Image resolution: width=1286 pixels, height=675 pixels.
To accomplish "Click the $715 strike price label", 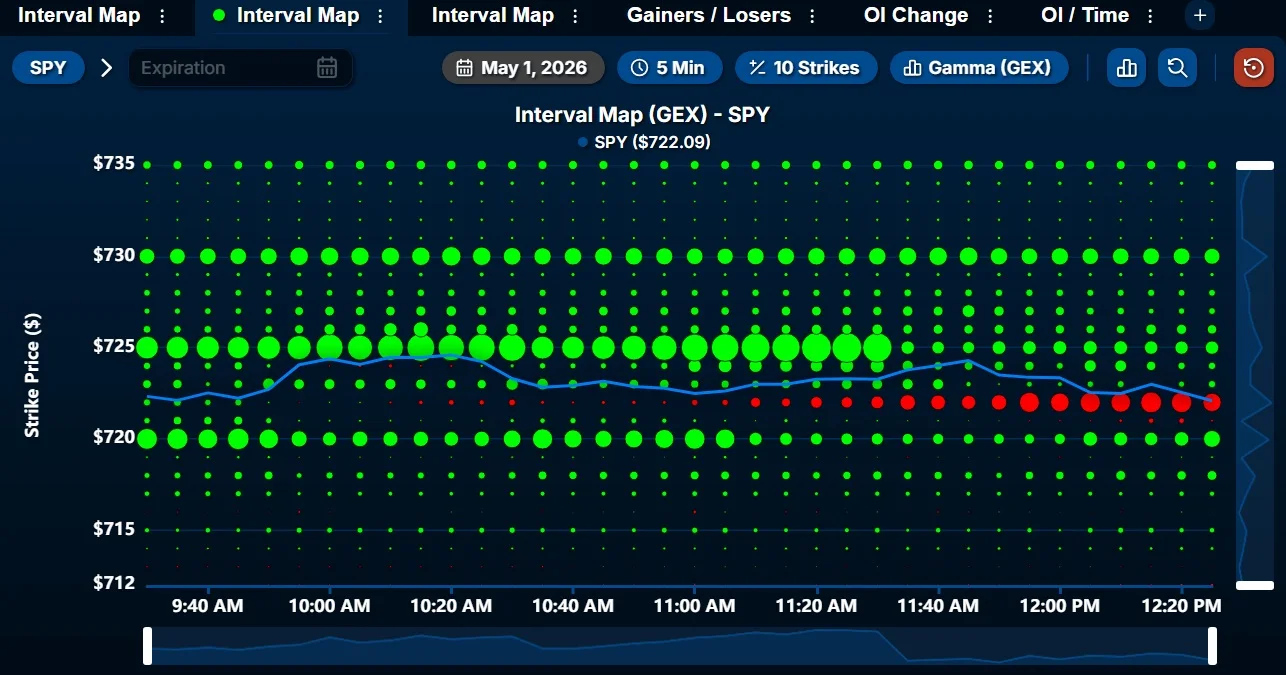I will 114,528.
